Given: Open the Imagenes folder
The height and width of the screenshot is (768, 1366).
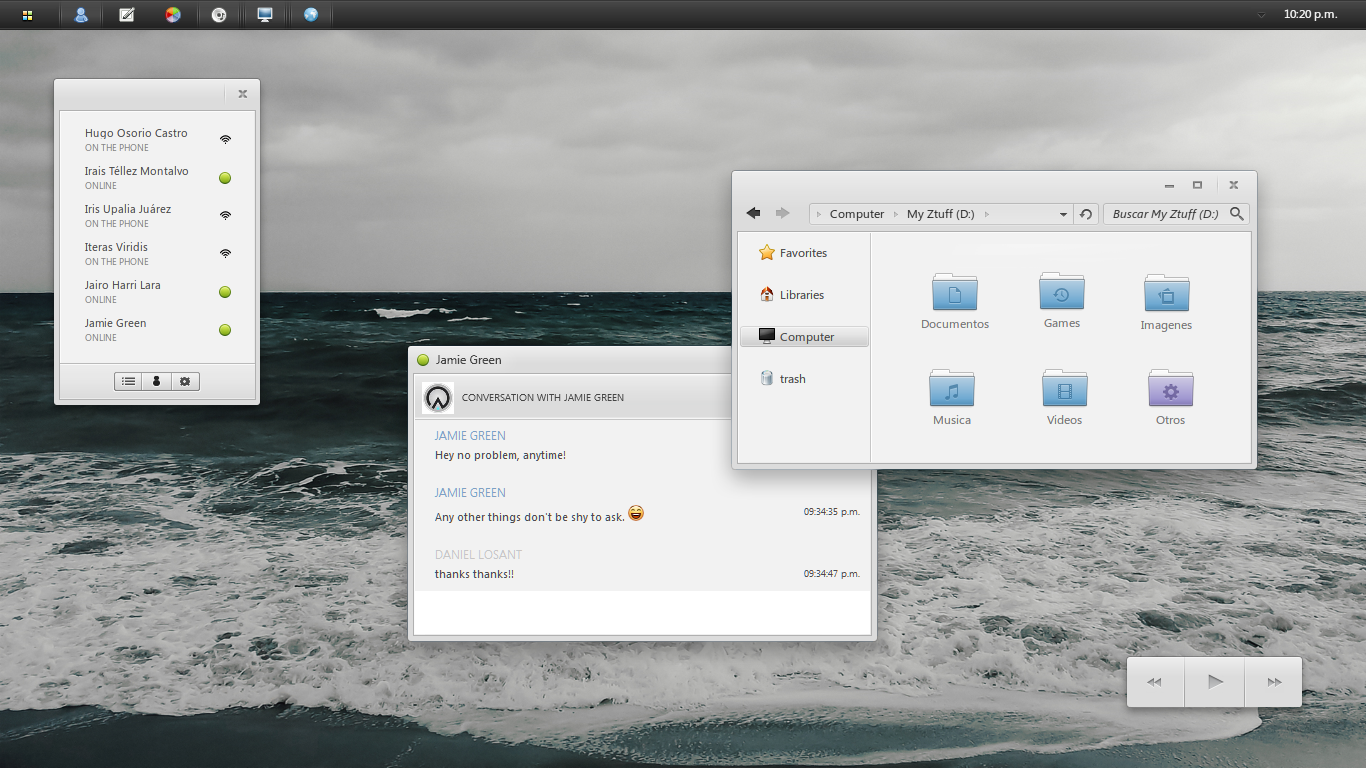Looking at the screenshot, I should pyautogui.click(x=1166, y=302).
